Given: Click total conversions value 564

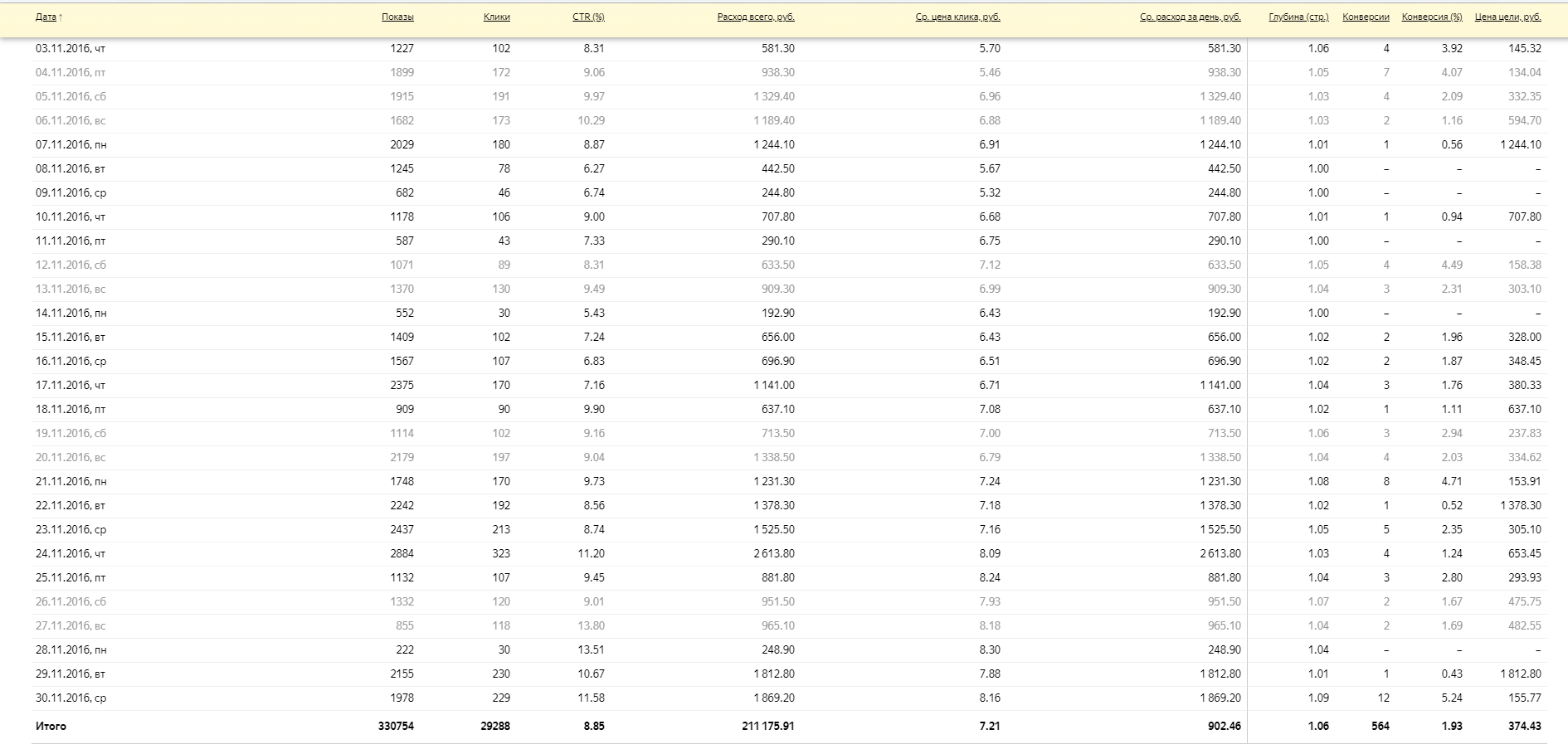Looking at the screenshot, I should (1380, 726).
